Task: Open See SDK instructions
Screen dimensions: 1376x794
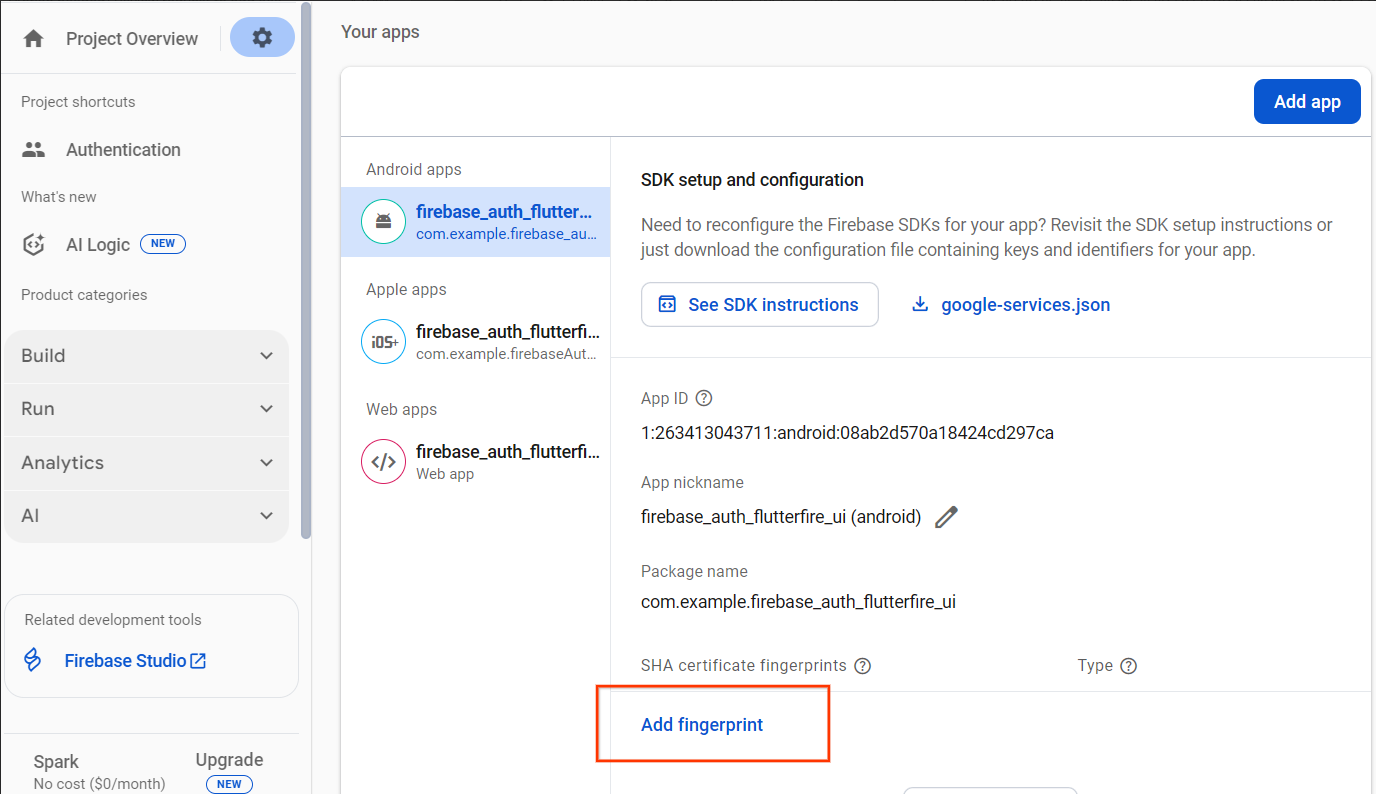Action: 760,304
